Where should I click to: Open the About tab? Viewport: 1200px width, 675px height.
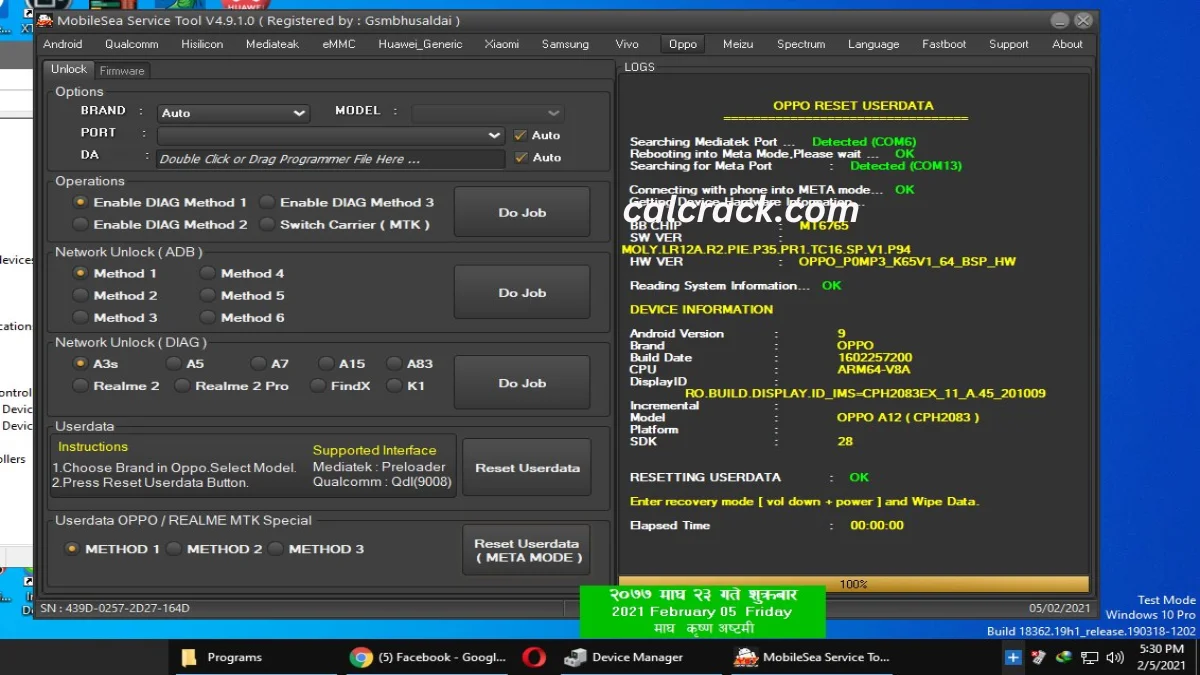point(1067,44)
